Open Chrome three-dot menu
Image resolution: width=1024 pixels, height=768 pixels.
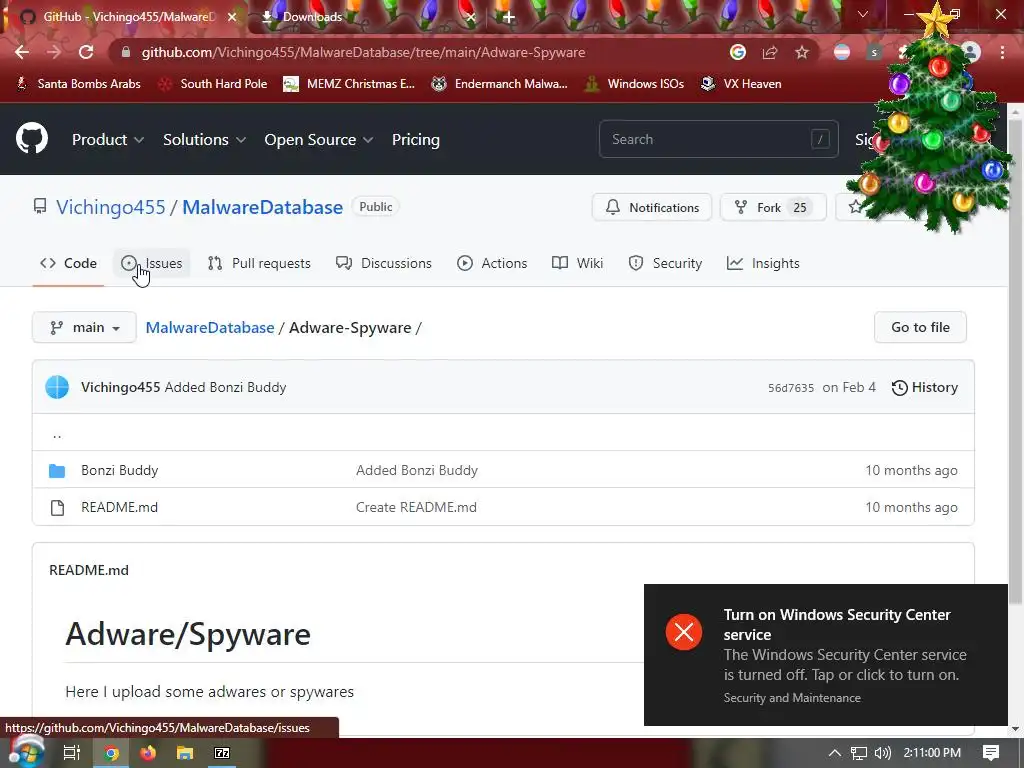1002,52
